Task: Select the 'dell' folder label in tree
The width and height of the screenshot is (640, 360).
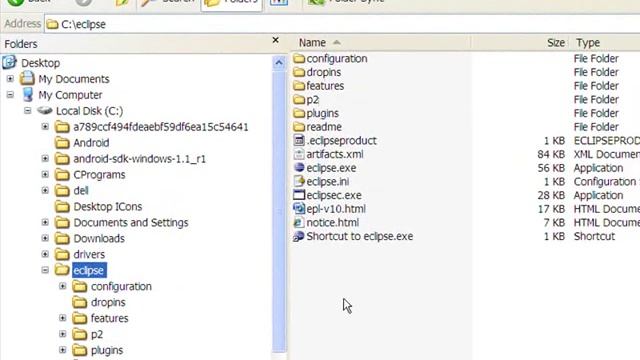Action: 81,191
